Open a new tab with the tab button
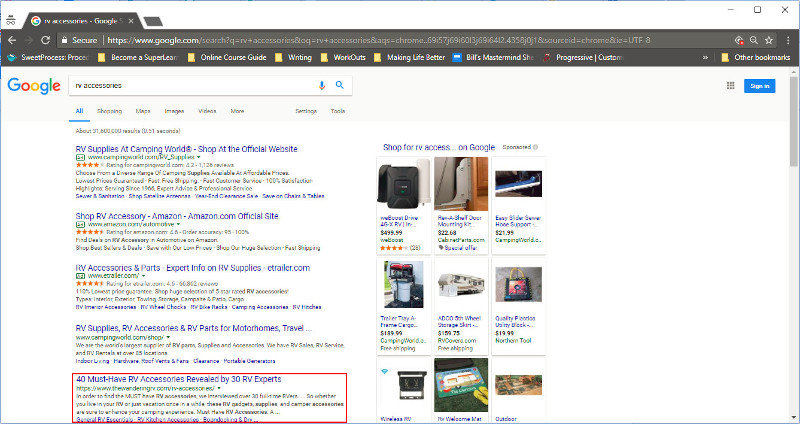 pyautogui.click(x=153, y=21)
